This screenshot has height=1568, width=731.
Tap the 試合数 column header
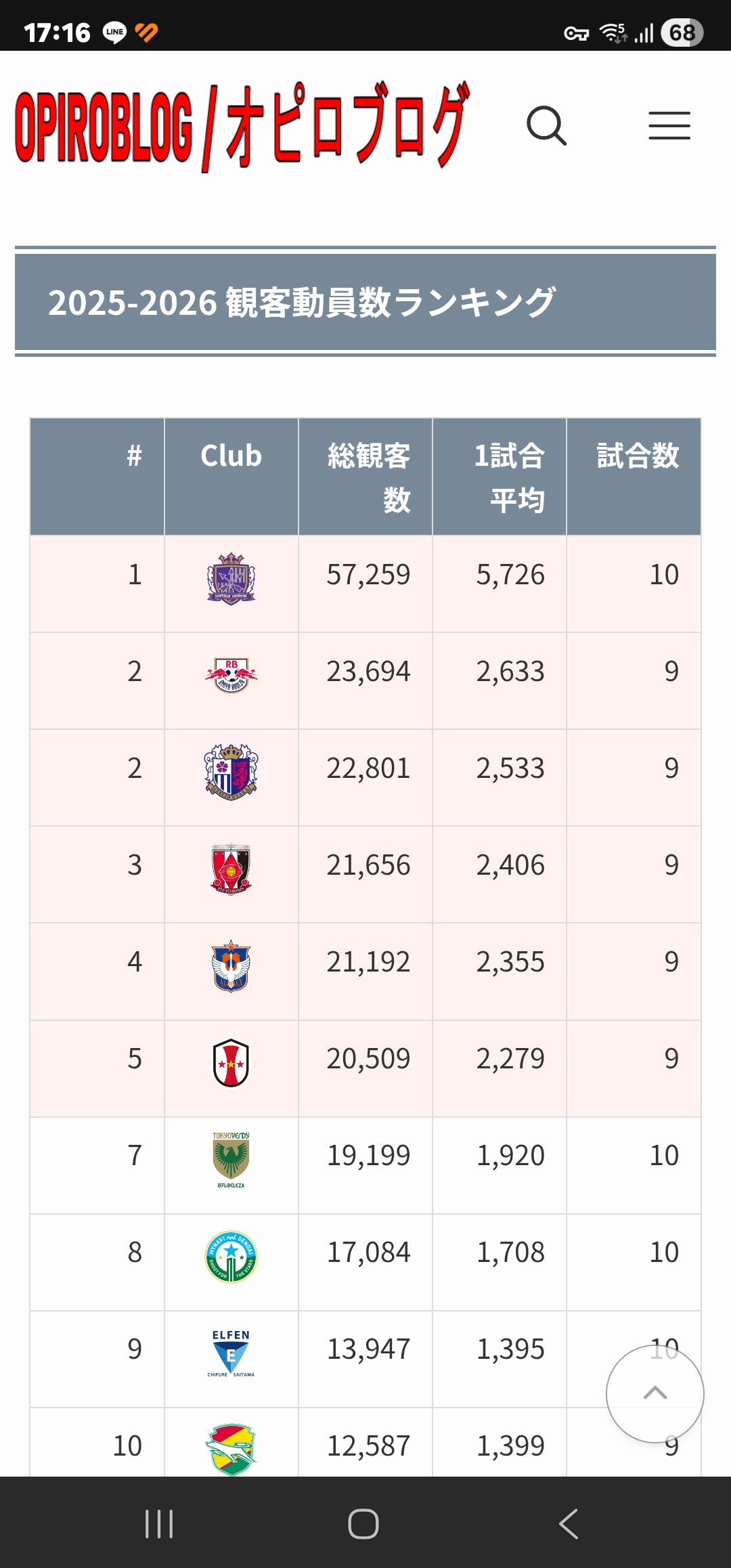637,456
